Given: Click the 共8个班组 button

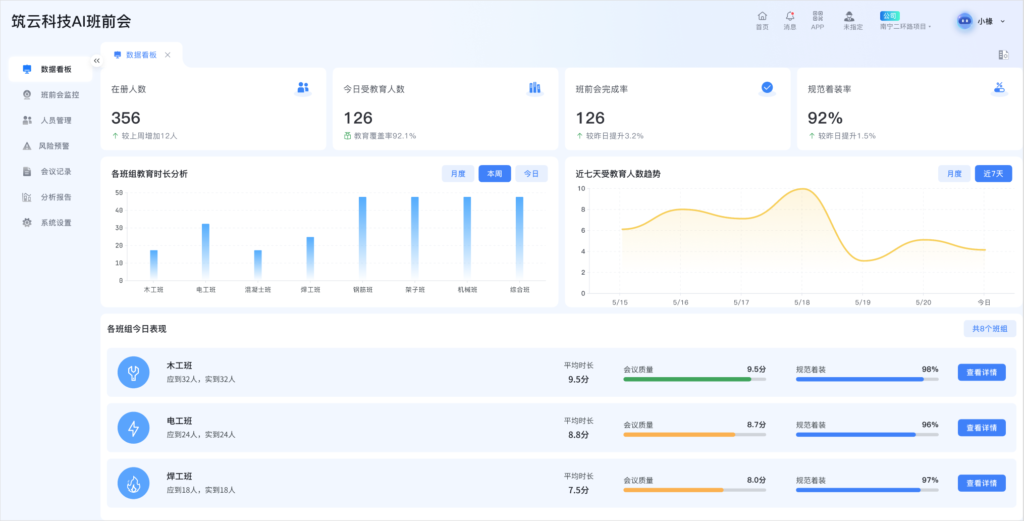Looking at the screenshot, I should click(x=990, y=328).
